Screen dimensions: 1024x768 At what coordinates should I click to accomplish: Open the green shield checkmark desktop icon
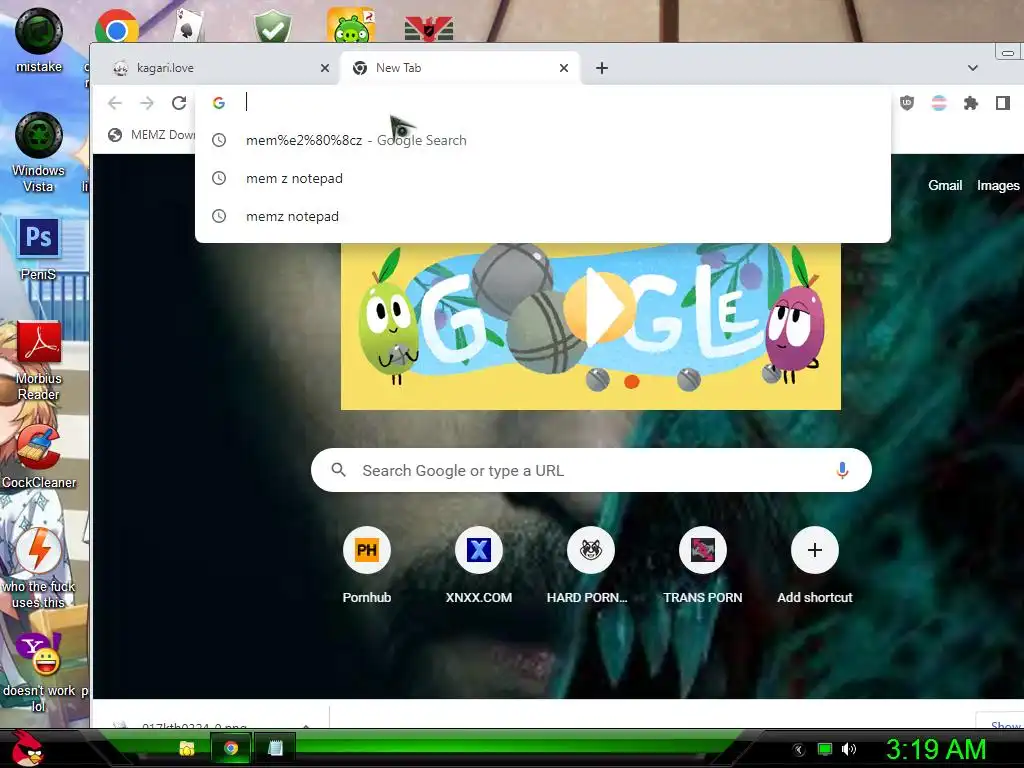[273, 27]
